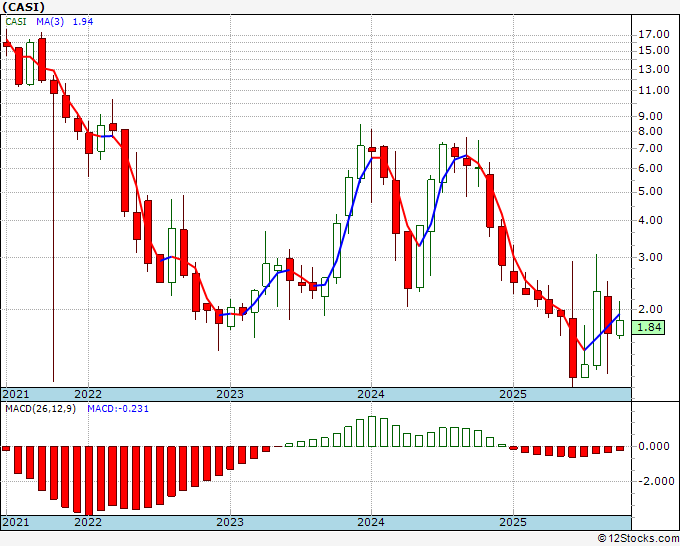Click 2025 on the MACD panel timeline
Image resolution: width=680 pixels, height=546 pixels.
click(x=513, y=522)
